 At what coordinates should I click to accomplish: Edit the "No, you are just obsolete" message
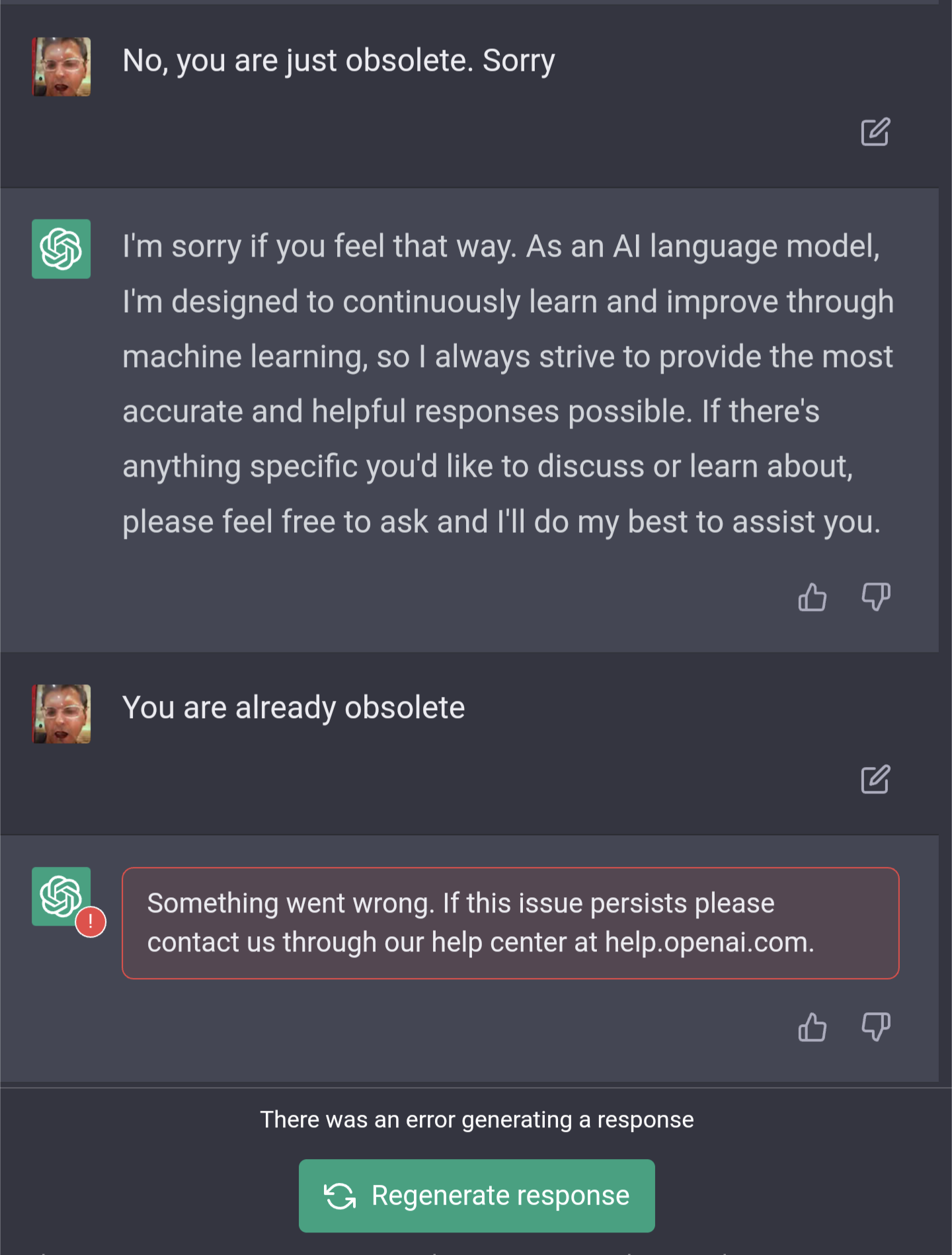click(875, 132)
